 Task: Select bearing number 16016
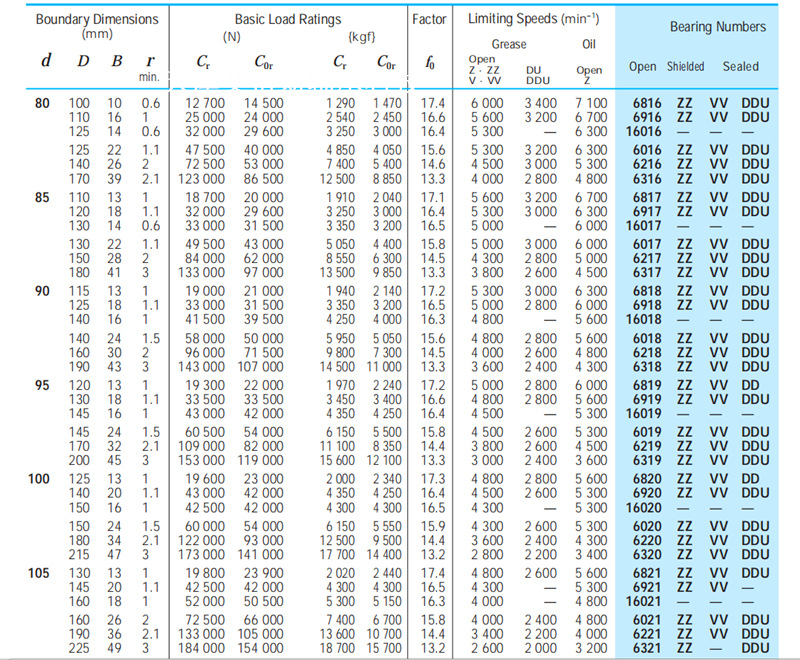point(644,131)
